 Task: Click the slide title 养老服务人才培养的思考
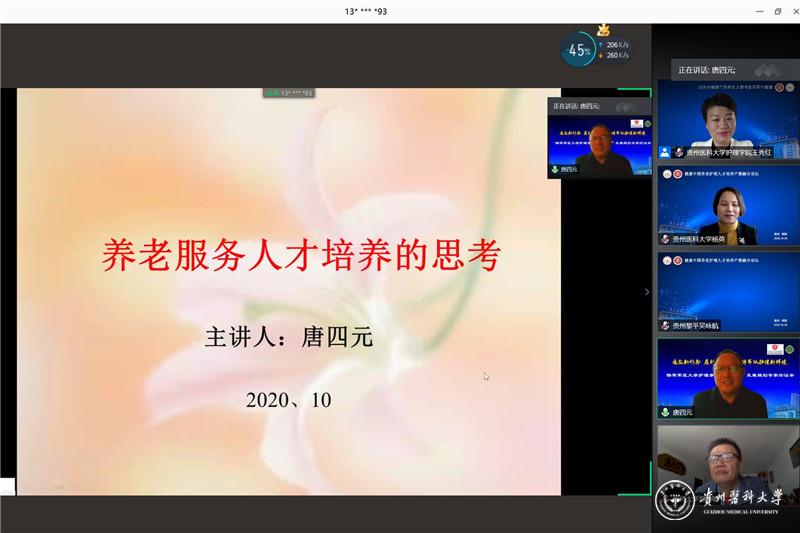click(300, 255)
